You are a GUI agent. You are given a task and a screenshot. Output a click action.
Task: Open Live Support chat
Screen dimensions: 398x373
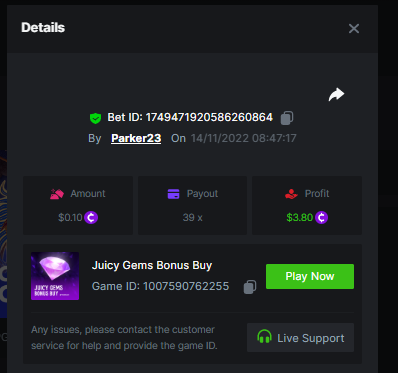[x=300, y=337]
